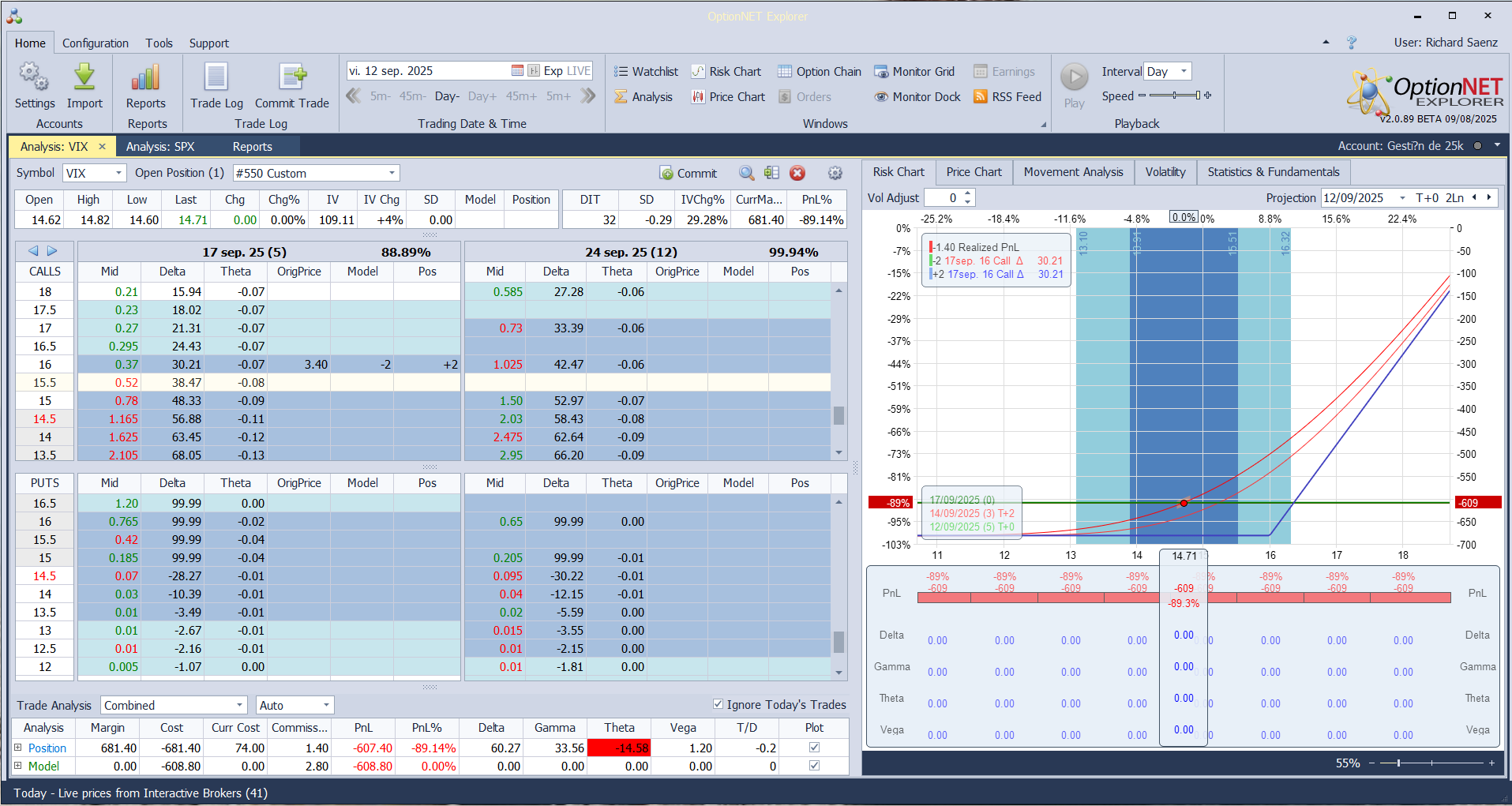Close the Analysis: VIX tab

tap(102, 146)
